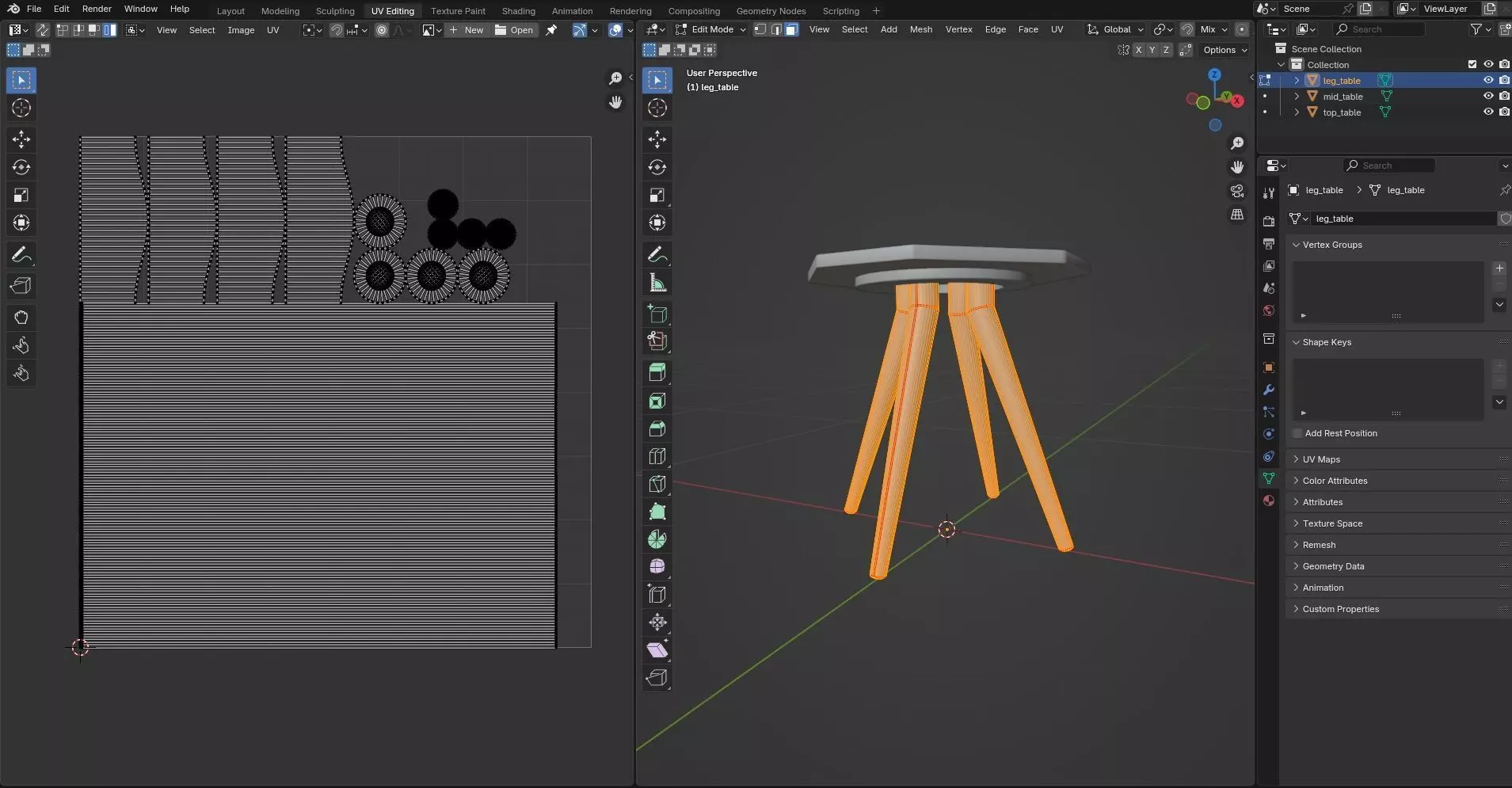Click the viewport zoom magnifier icon

pyautogui.click(x=1237, y=143)
